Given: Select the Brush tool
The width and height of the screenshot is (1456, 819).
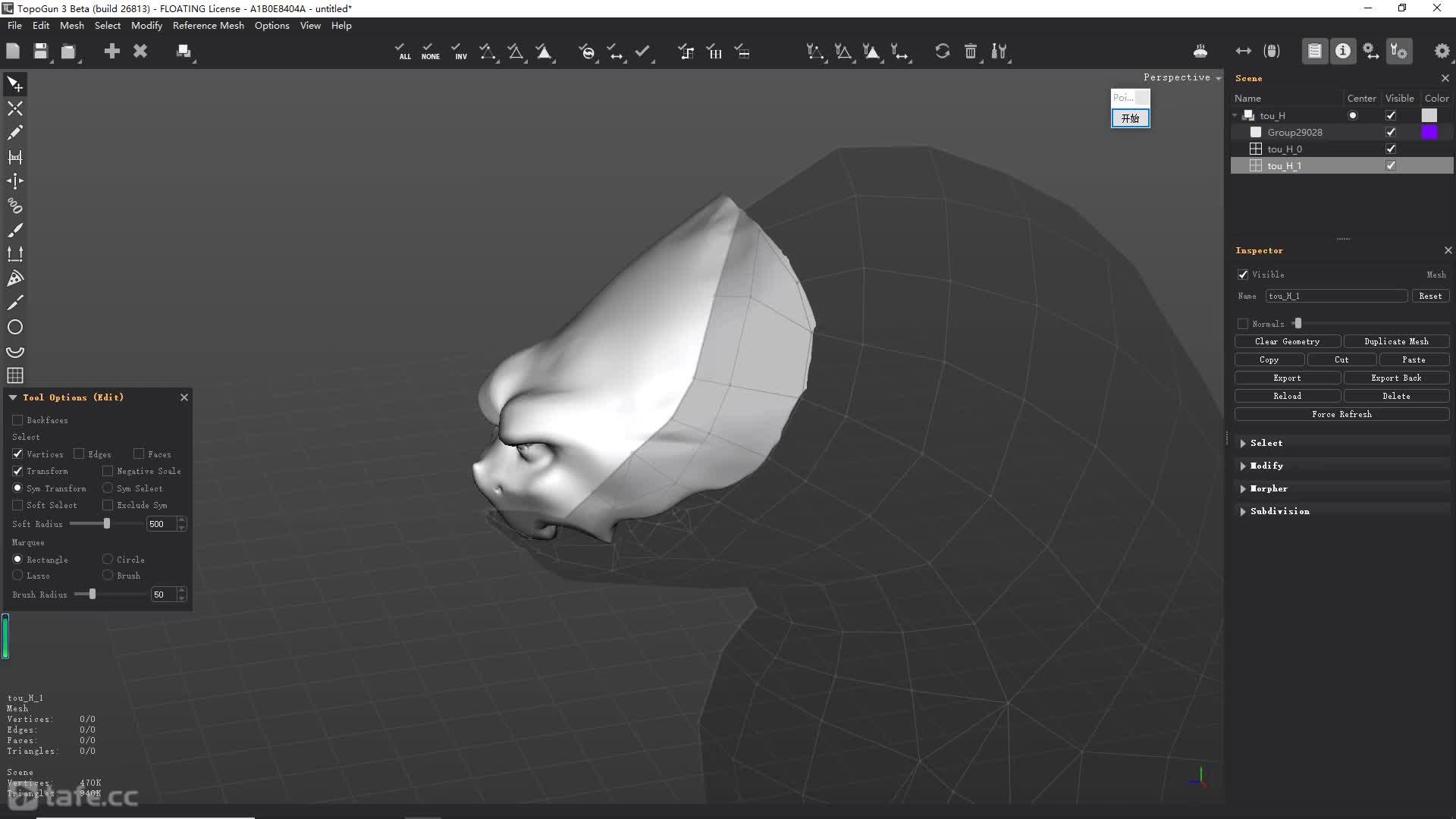Looking at the screenshot, I should (15, 230).
